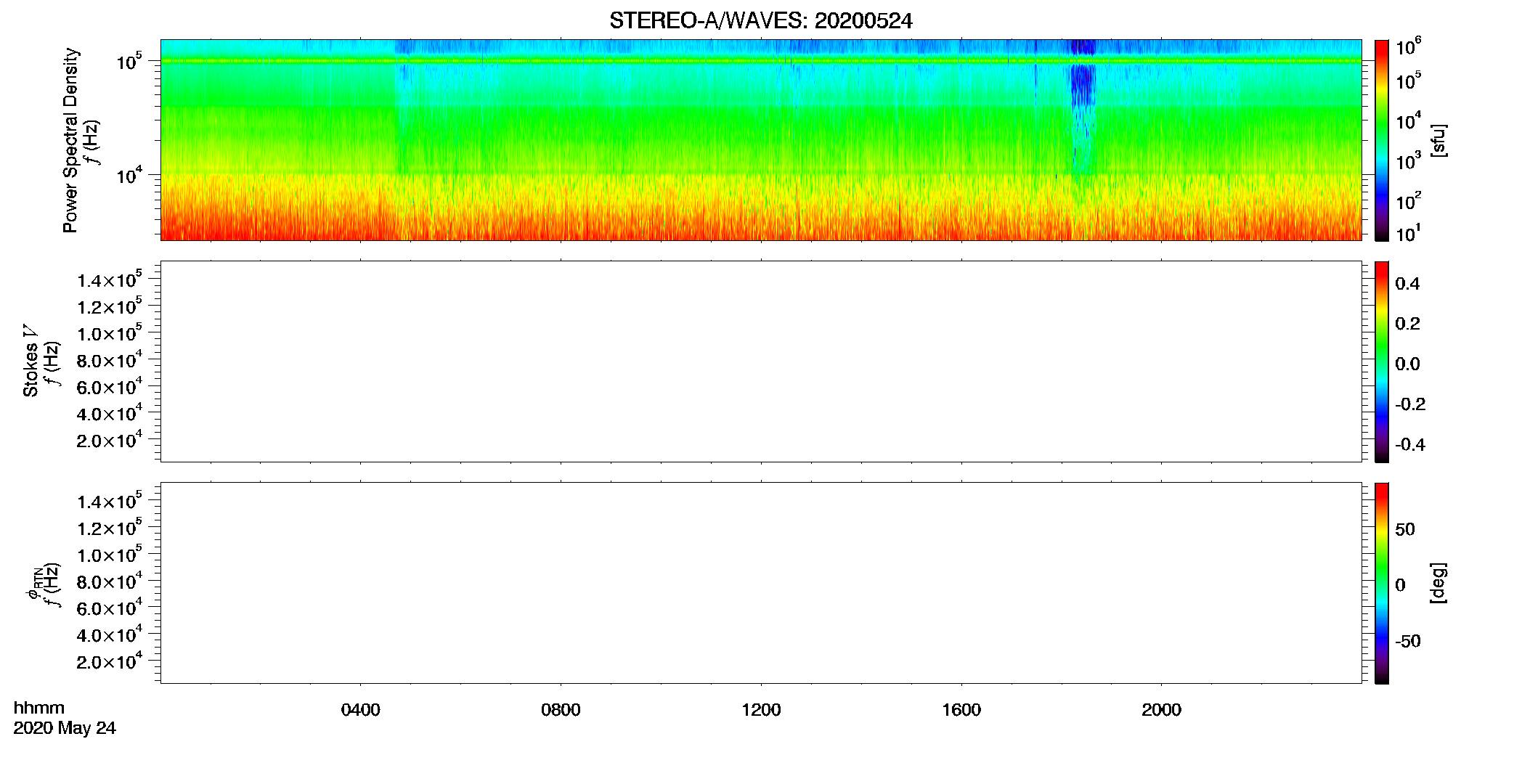Image resolution: width=1522 pixels, height=784 pixels.
Task: Click the [deg] angle color bar
Action: (1382, 583)
